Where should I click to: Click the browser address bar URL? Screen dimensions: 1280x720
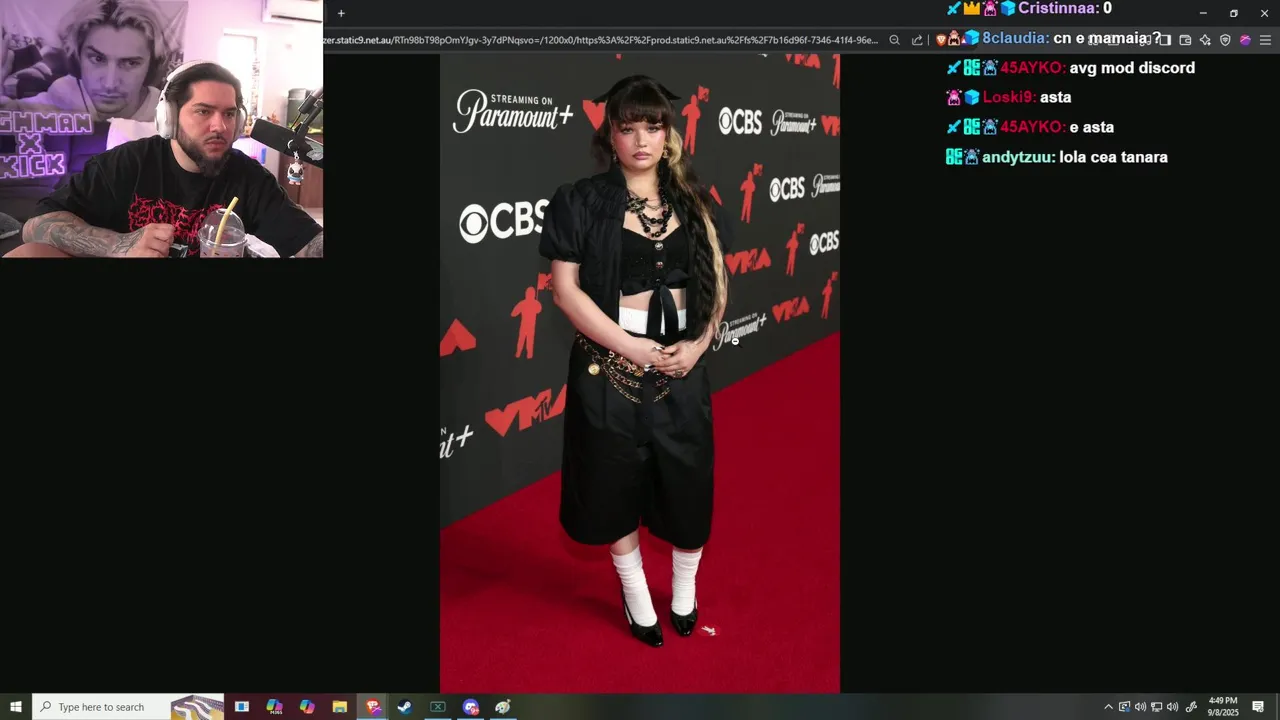600,40
